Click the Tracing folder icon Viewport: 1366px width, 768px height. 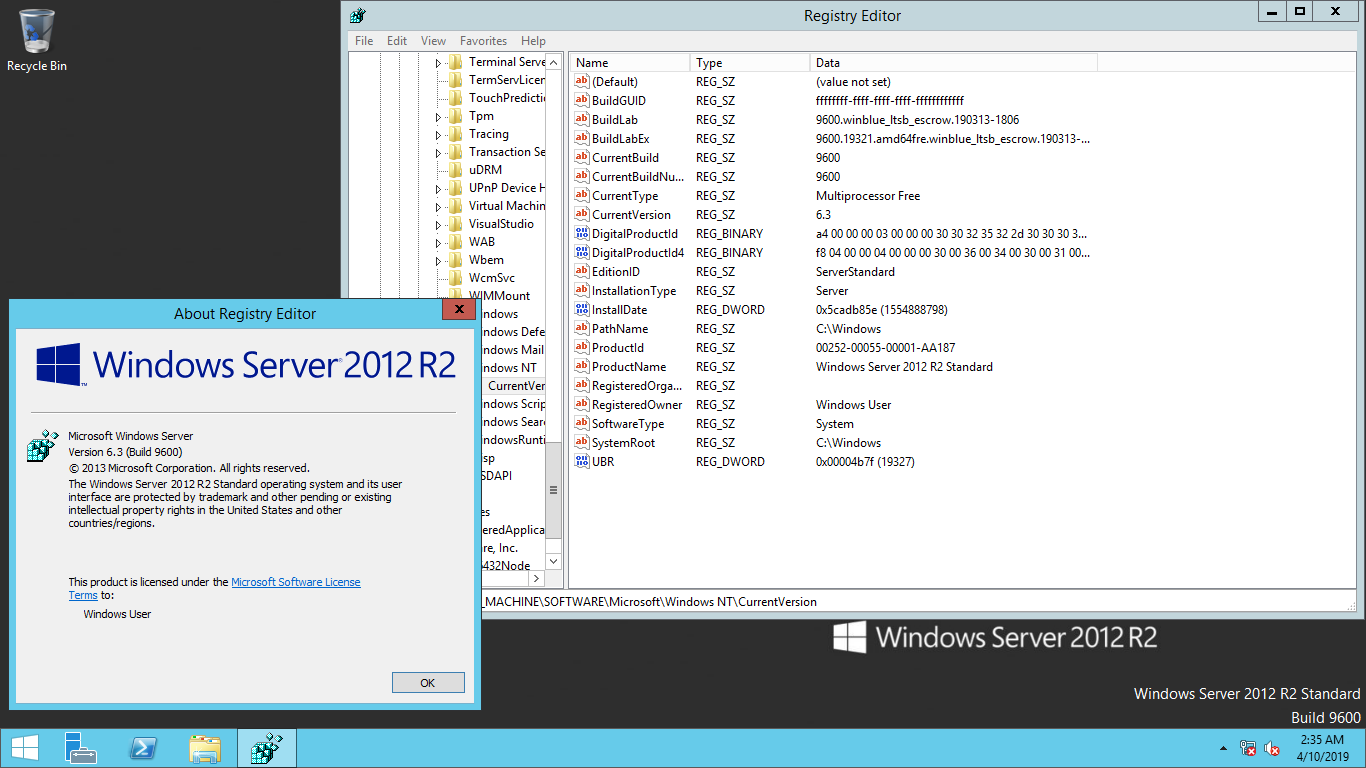pos(456,134)
